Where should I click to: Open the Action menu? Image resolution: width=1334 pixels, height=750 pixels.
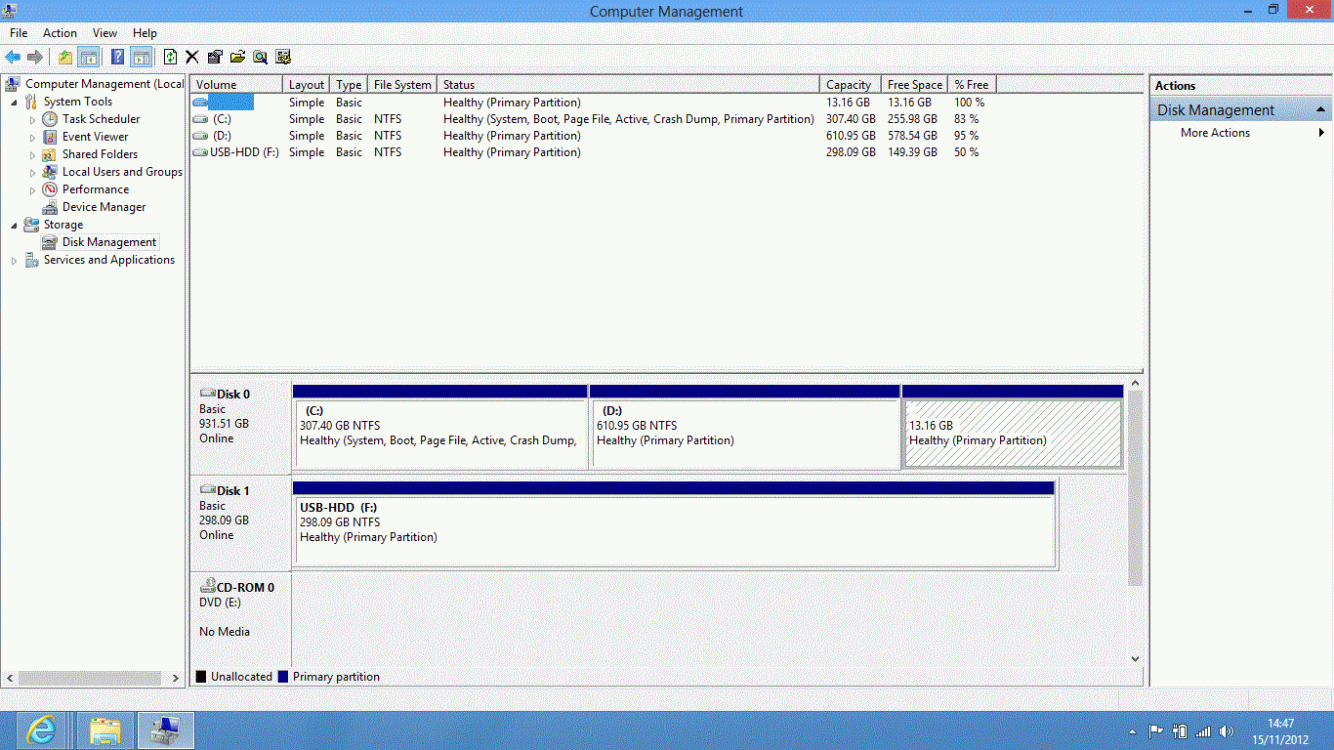pyautogui.click(x=60, y=33)
